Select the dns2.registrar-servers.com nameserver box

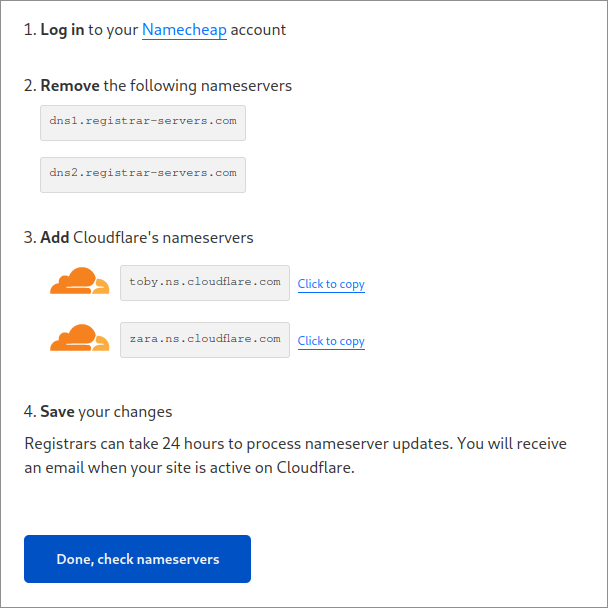coord(143,175)
